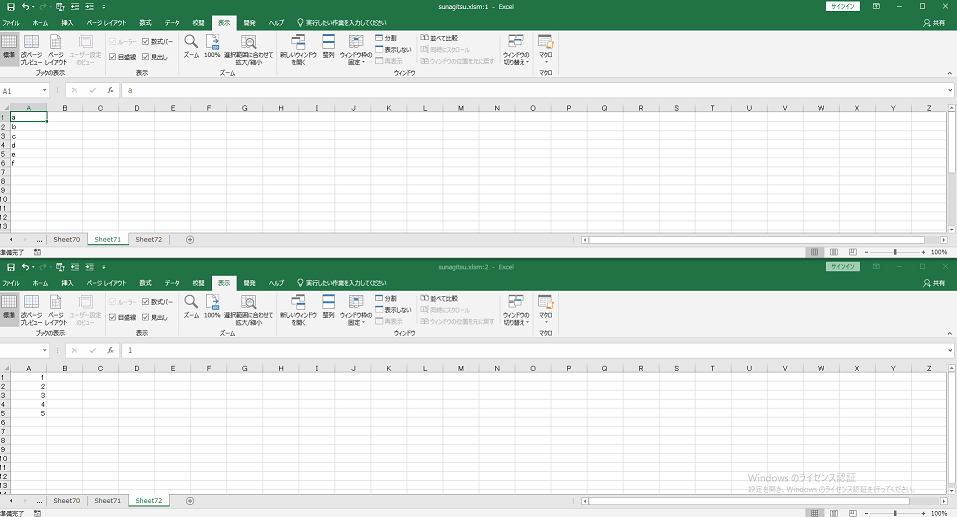This screenshot has width=957, height=517.
Task: Click Undo arrow in top window quick access
Action: pyautogui.click(x=25, y=7)
